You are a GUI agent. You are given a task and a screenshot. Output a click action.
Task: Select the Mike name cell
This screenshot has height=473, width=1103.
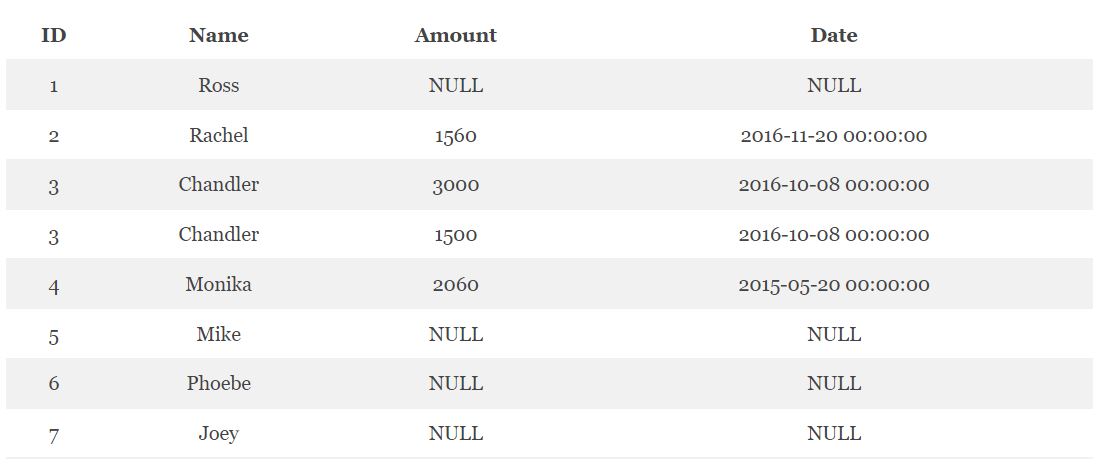pos(219,334)
